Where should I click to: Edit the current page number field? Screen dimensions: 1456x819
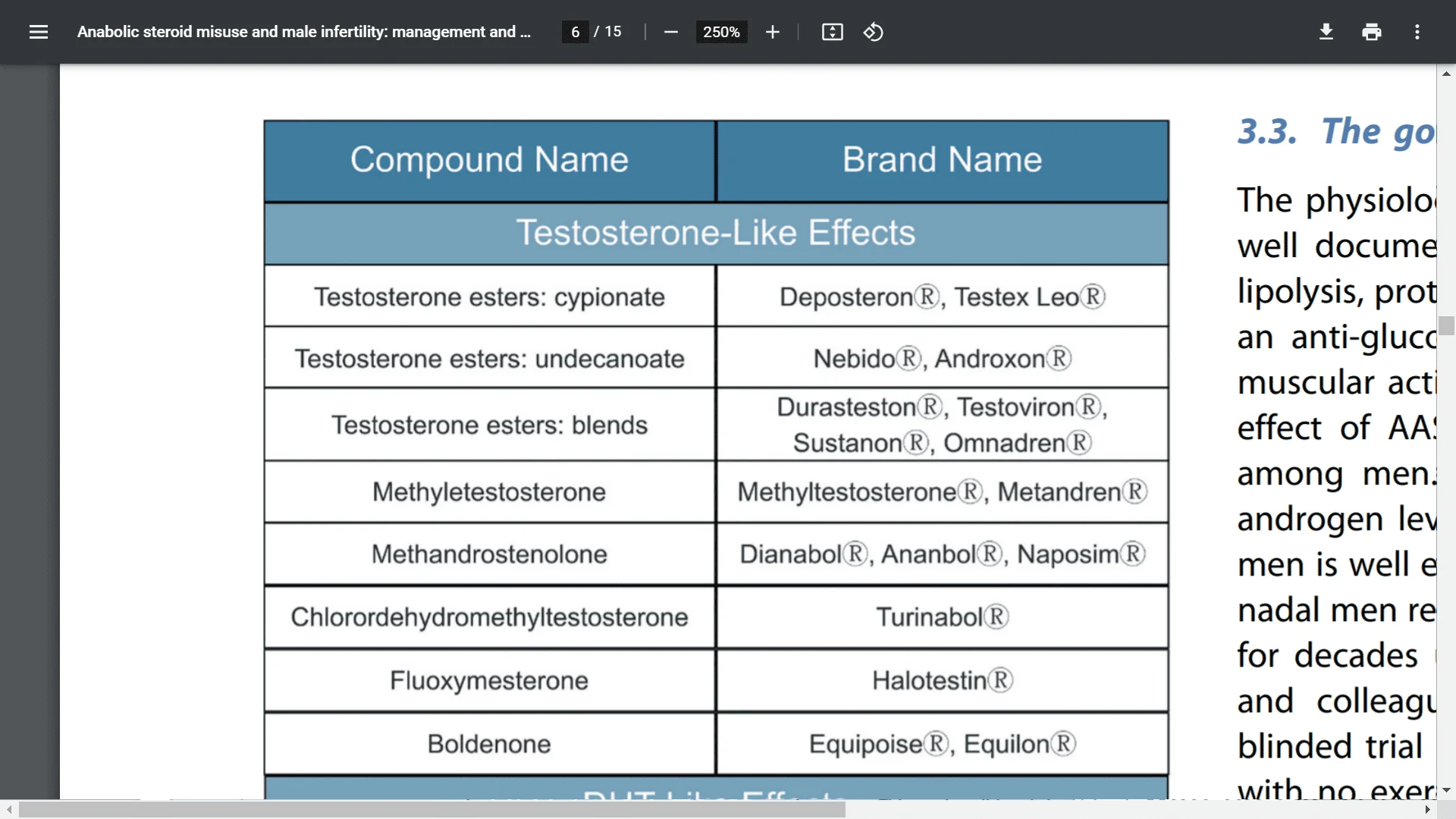[575, 32]
